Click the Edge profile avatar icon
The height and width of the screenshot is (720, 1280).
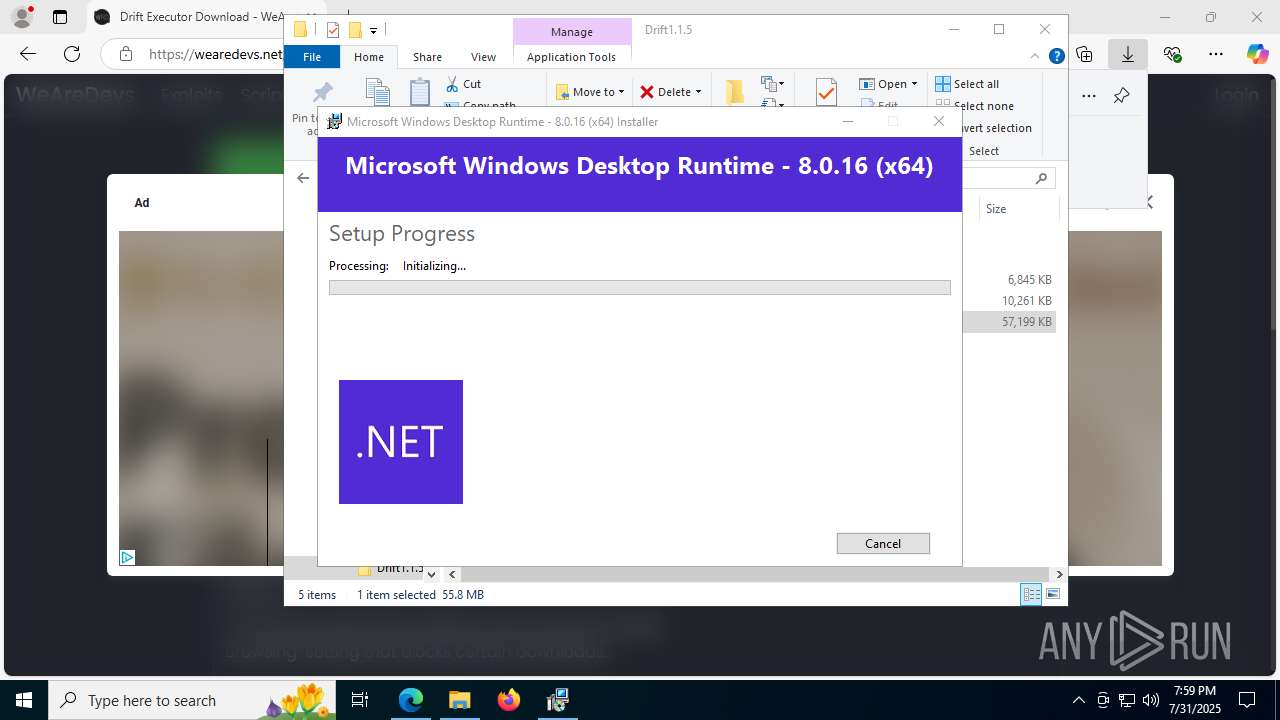click(22, 17)
